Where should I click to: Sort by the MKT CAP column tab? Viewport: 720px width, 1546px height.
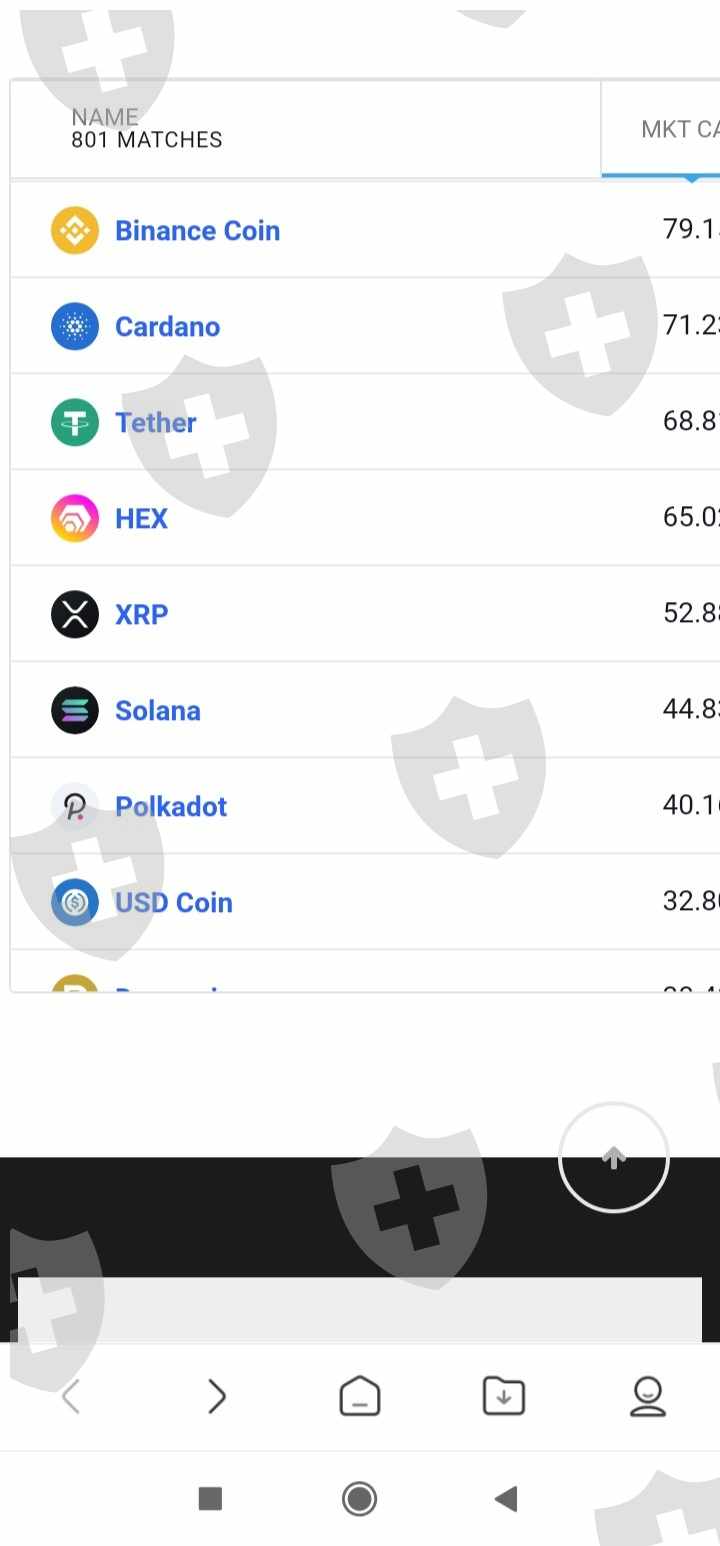pos(678,130)
